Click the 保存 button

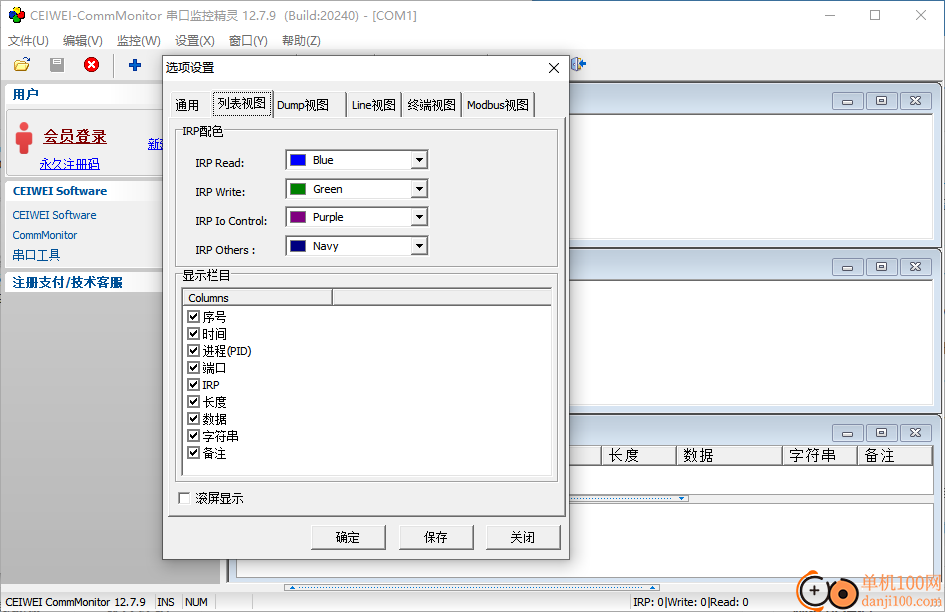point(436,537)
